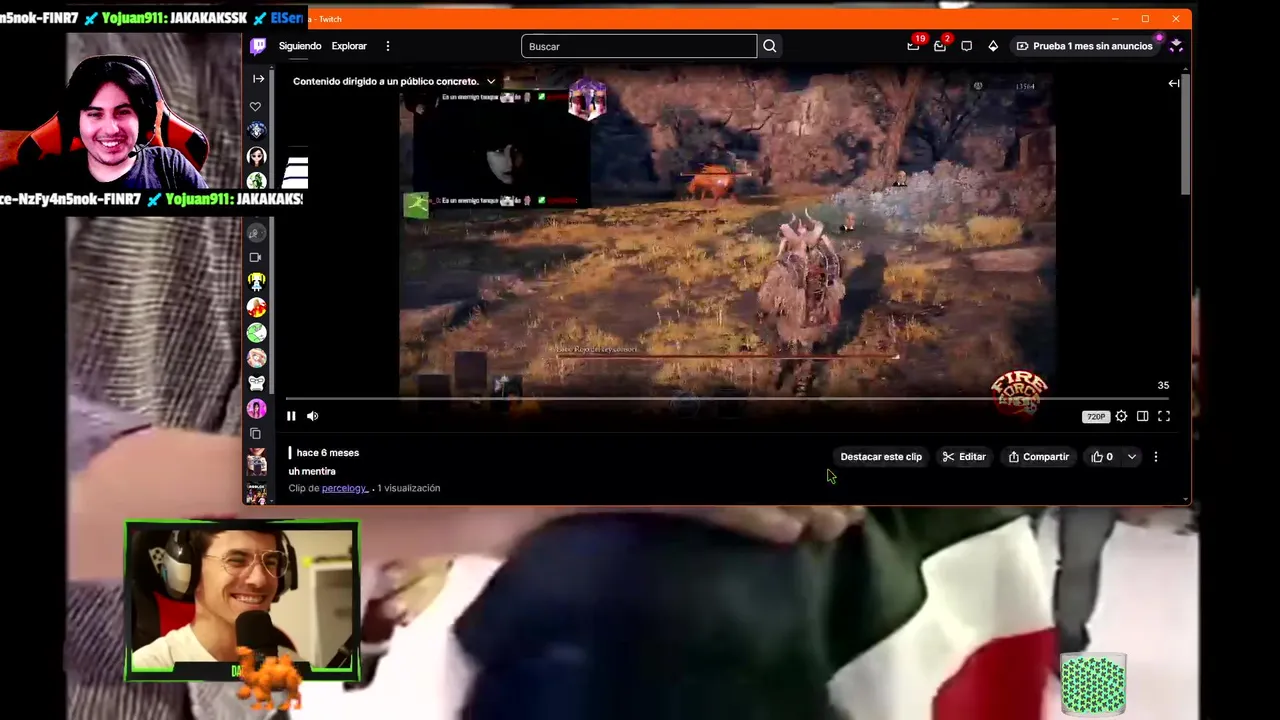Expand the left channel sidebar
Screen dimensions: 1280x720
pos(258,79)
